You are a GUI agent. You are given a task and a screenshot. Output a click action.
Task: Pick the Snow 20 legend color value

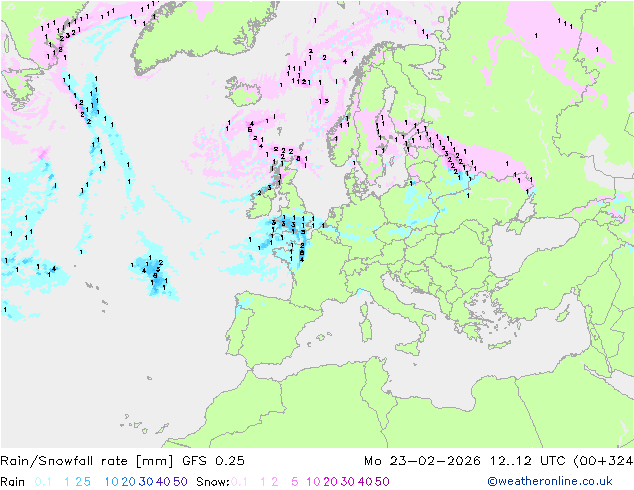click(330, 482)
